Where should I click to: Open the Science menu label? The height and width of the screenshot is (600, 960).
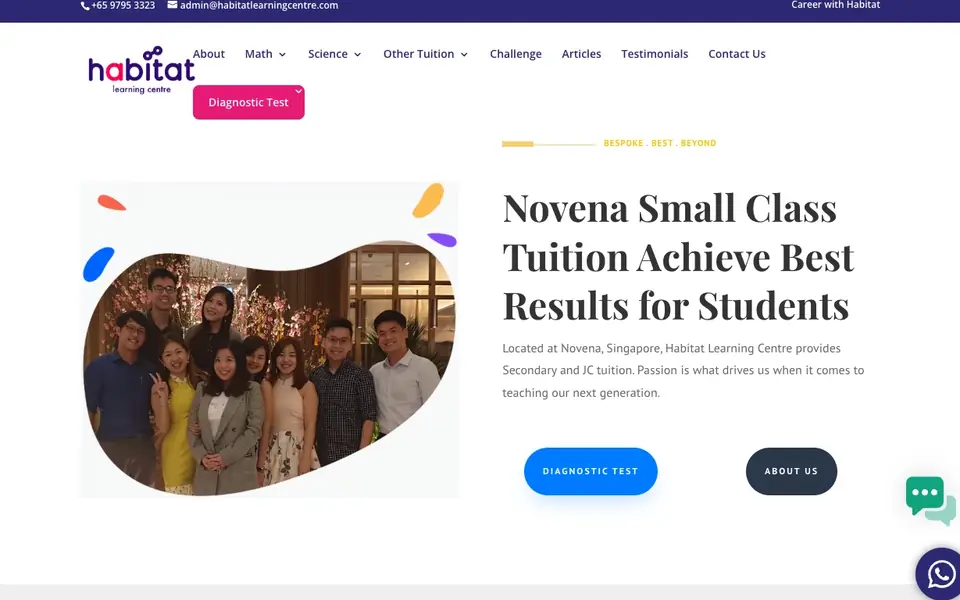(x=328, y=54)
